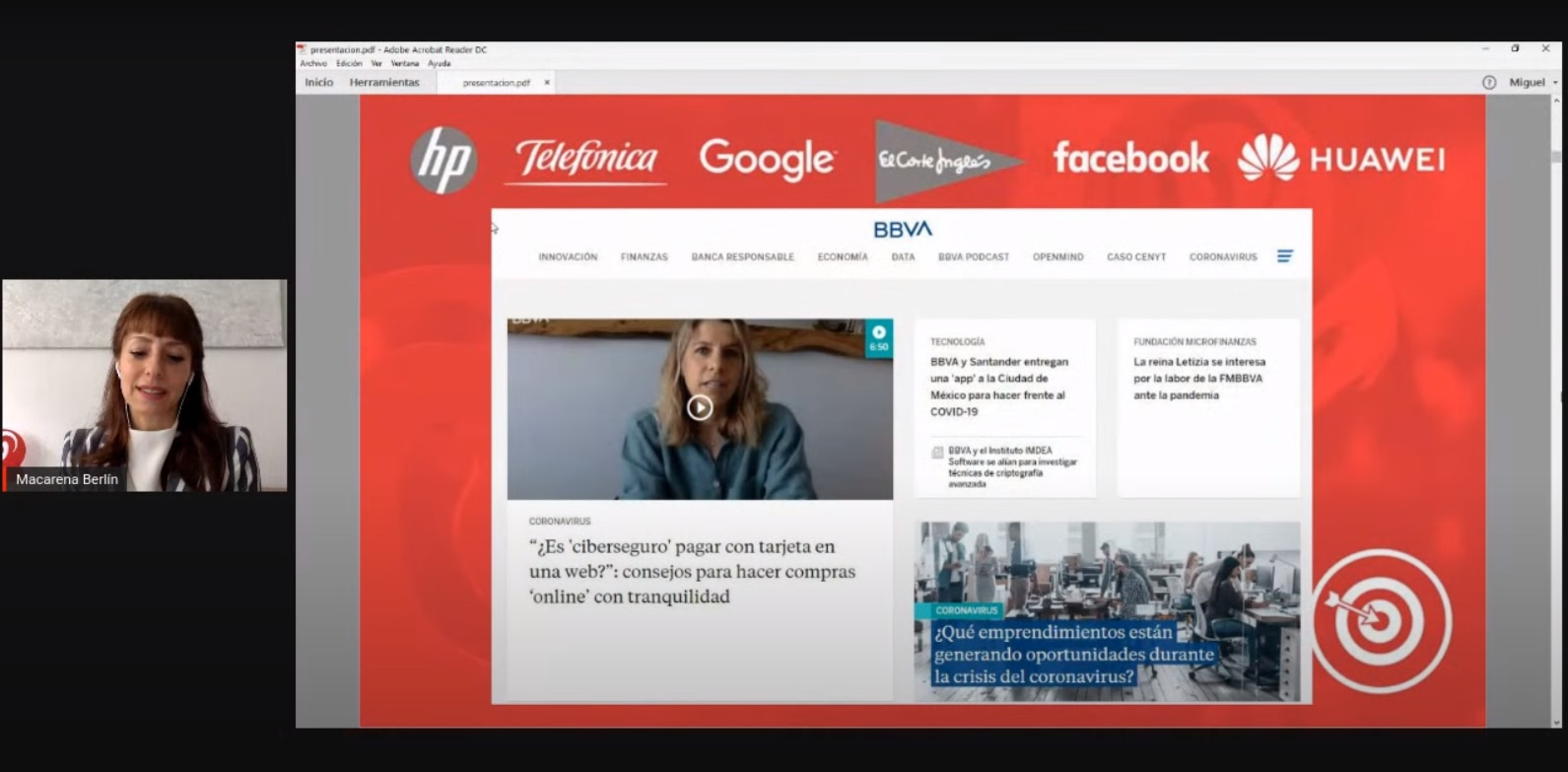Click the facebook logo
Viewport: 1568px width, 772px height.
click(x=1131, y=158)
